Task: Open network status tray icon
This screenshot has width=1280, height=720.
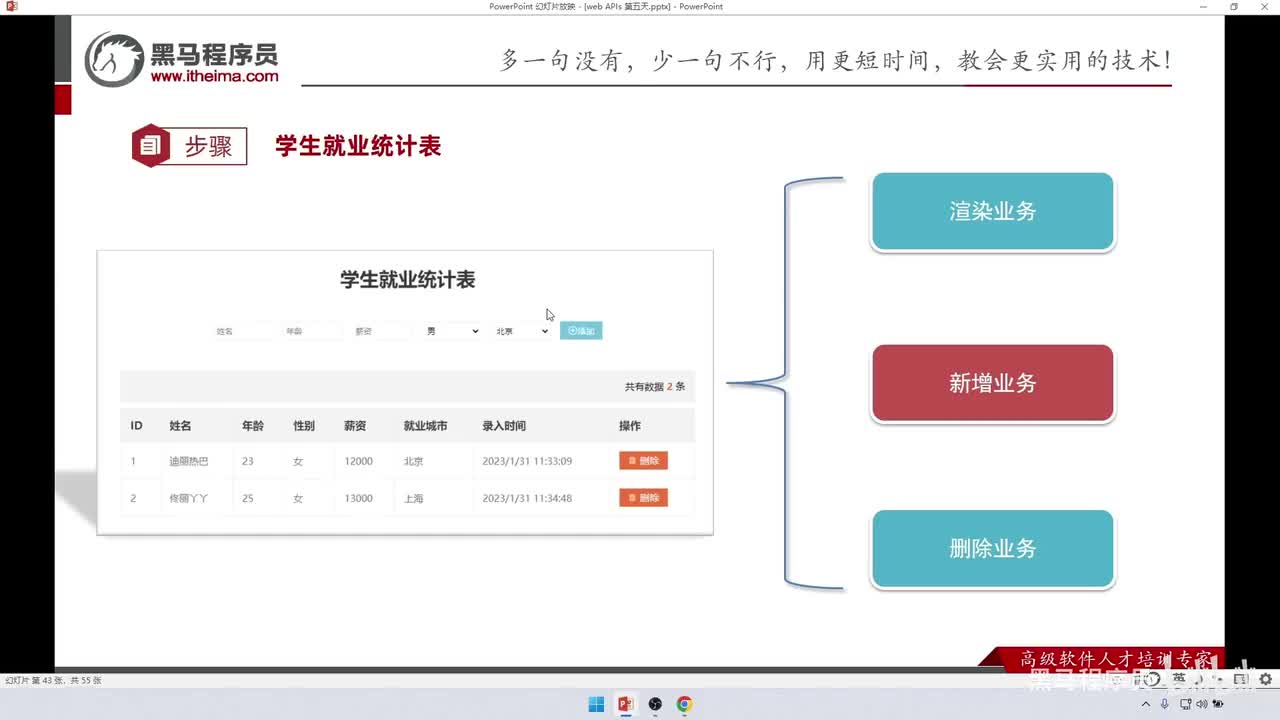Action: pyautogui.click(x=1185, y=704)
